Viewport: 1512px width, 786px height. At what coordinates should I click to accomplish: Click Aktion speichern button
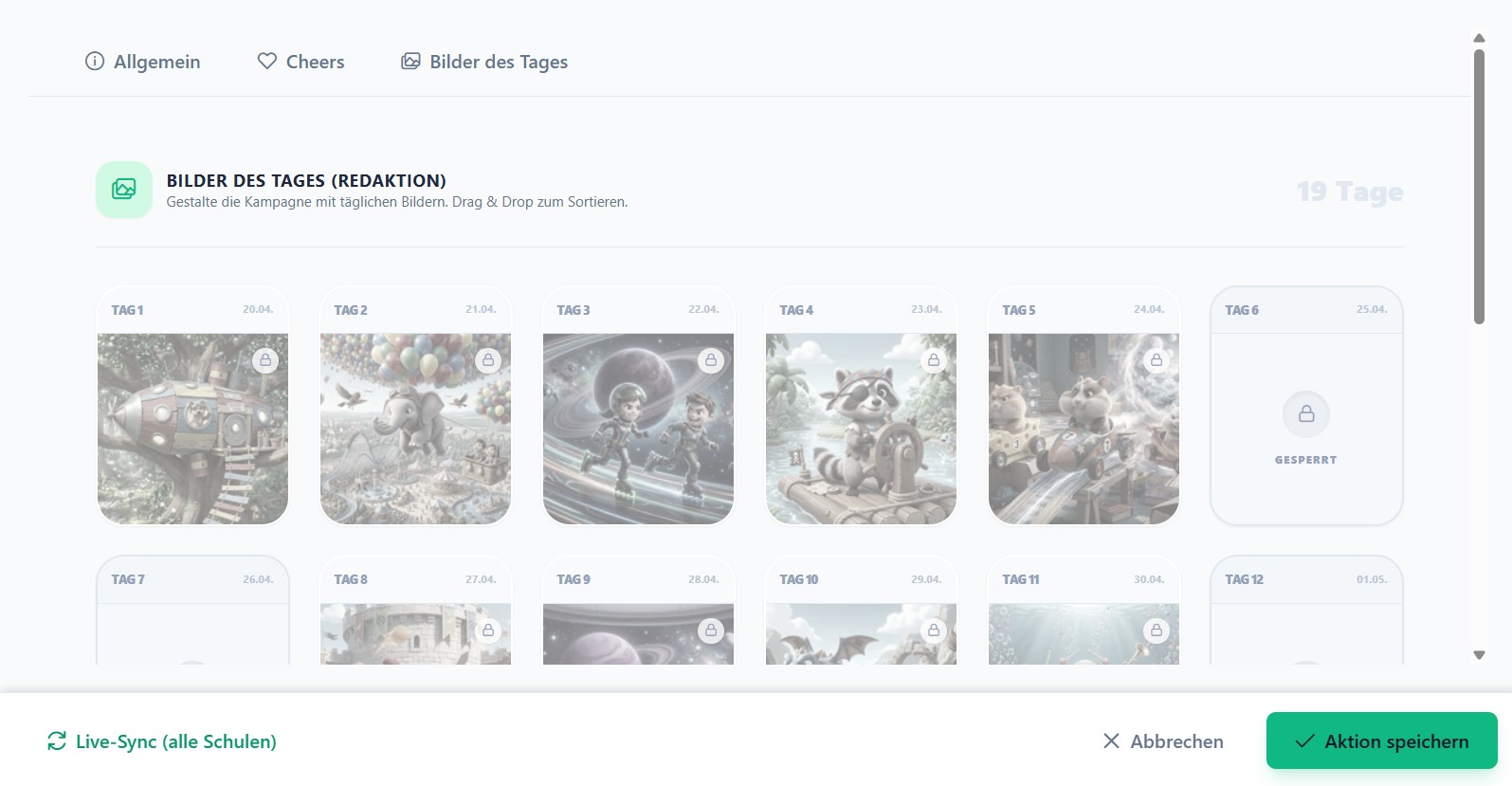click(x=1382, y=740)
